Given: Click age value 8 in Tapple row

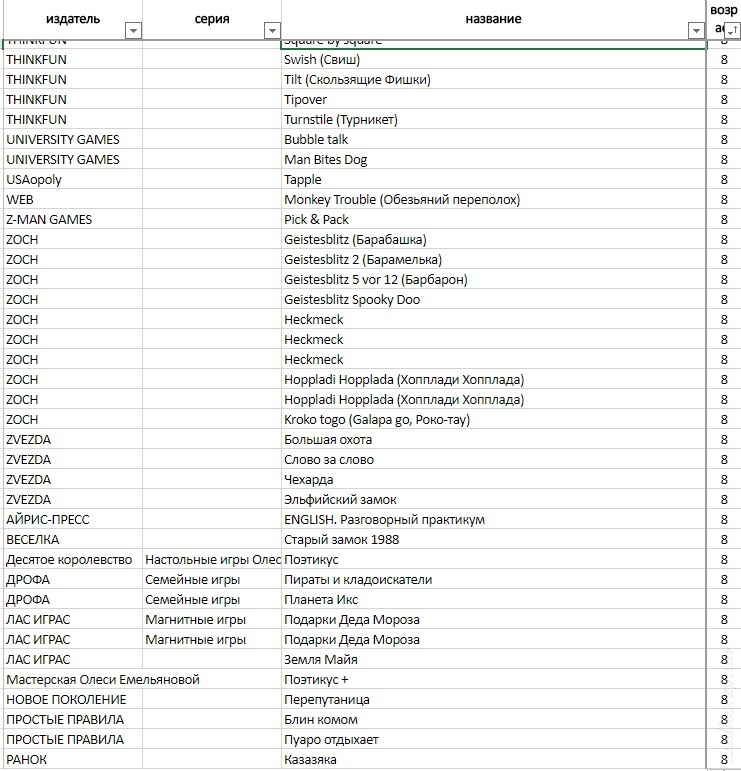Looking at the screenshot, I should pyautogui.click(x=724, y=179).
